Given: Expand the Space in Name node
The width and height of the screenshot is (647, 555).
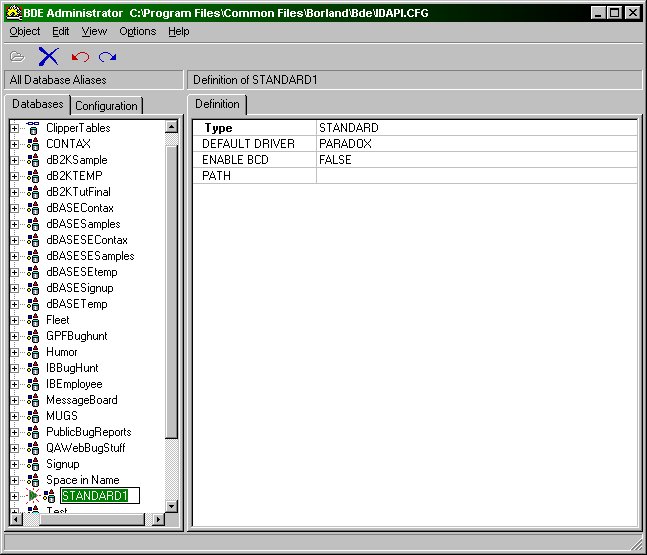Looking at the screenshot, I should 14,481.
